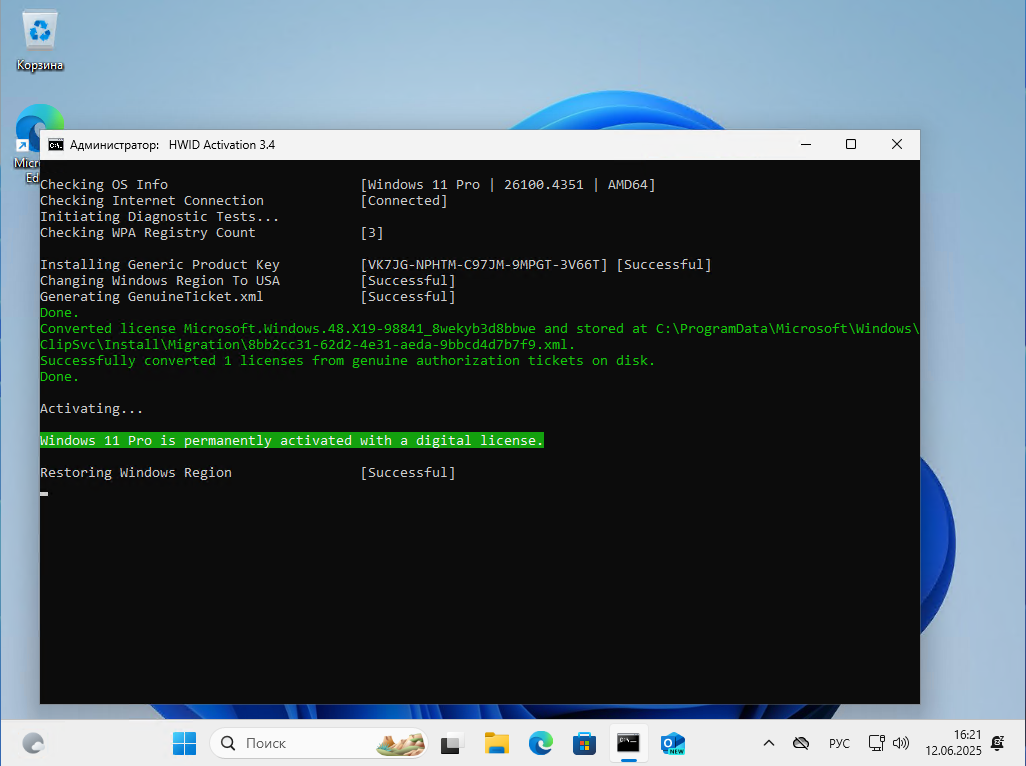The height and width of the screenshot is (766, 1026).
Task: Launch File Explorer from taskbar
Action: [x=497, y=743]
